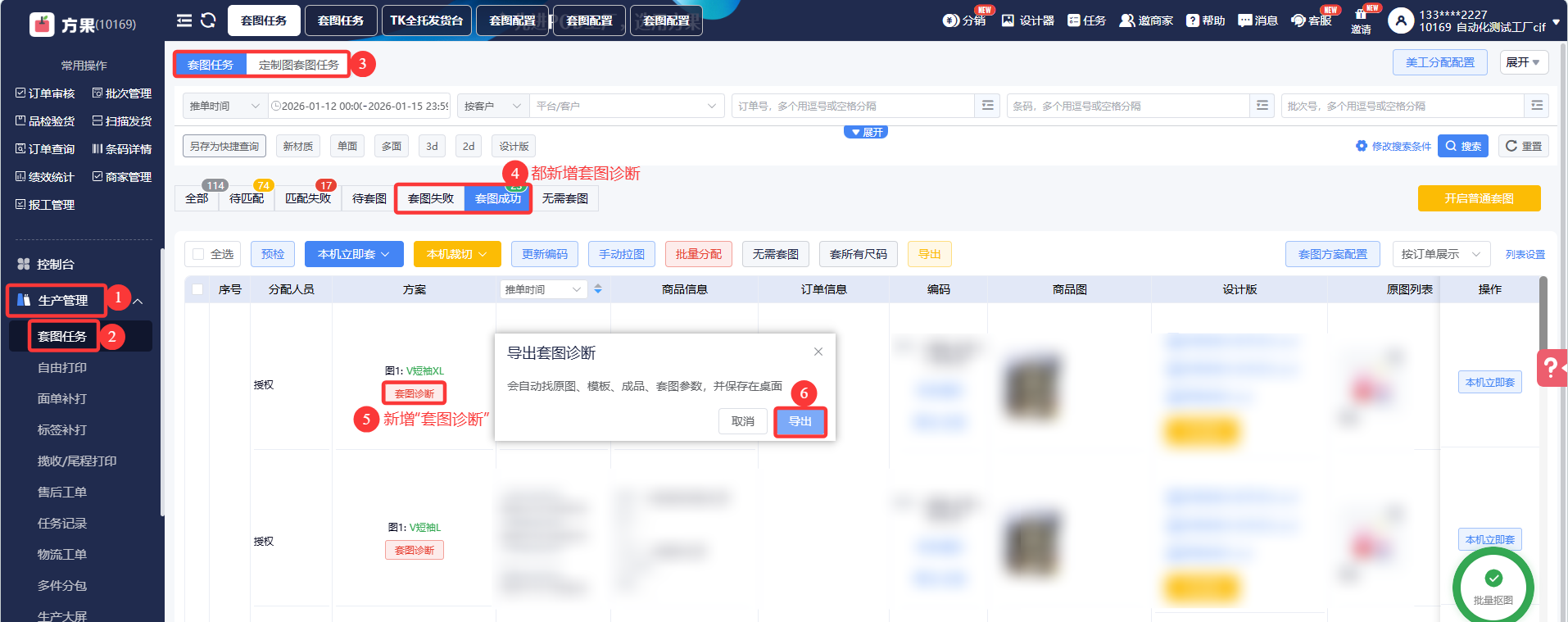1568x622 pixels.
Task: Click the 导出 button in dialog
Action: 800,421
